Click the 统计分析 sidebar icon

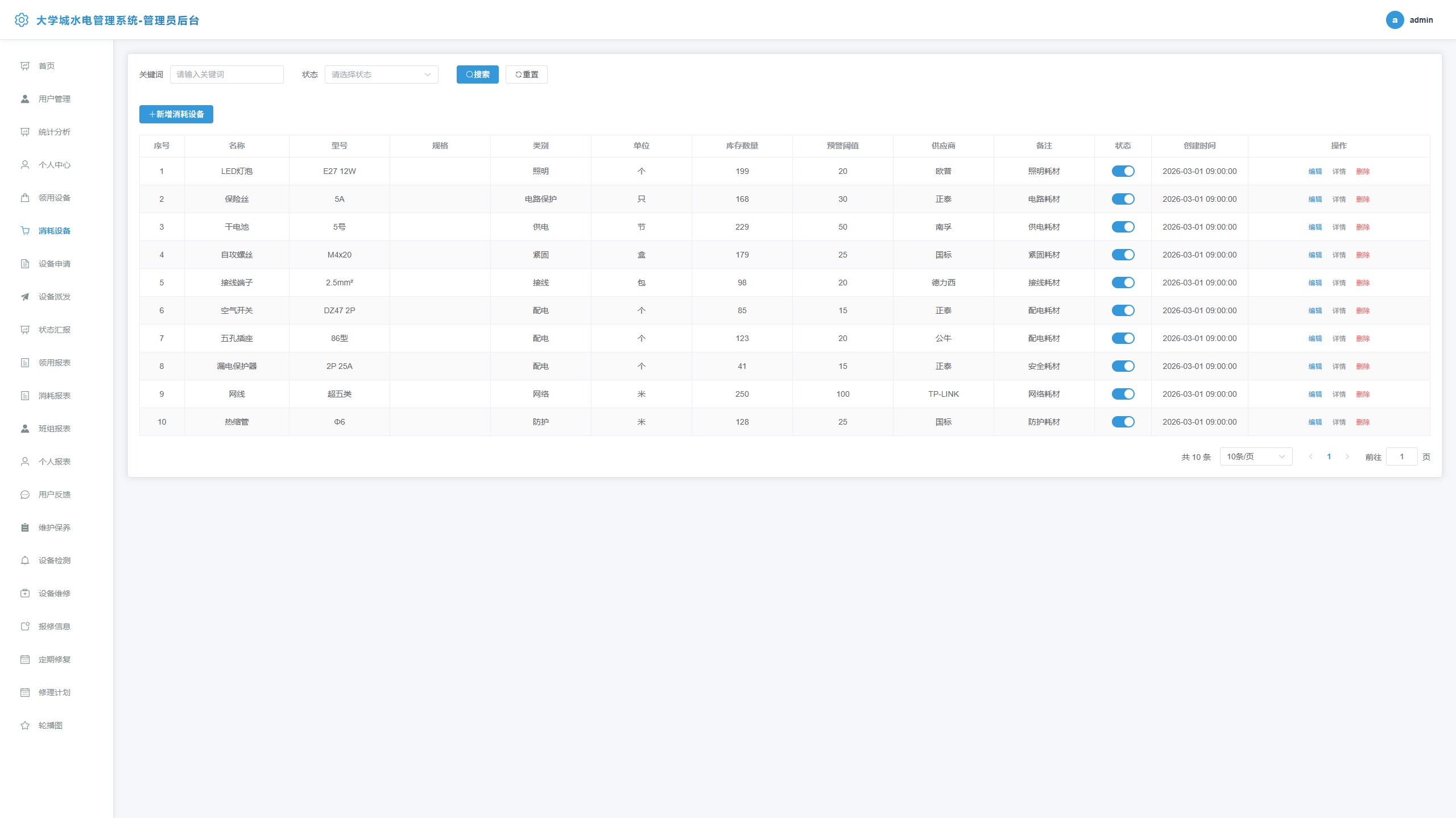25,132
